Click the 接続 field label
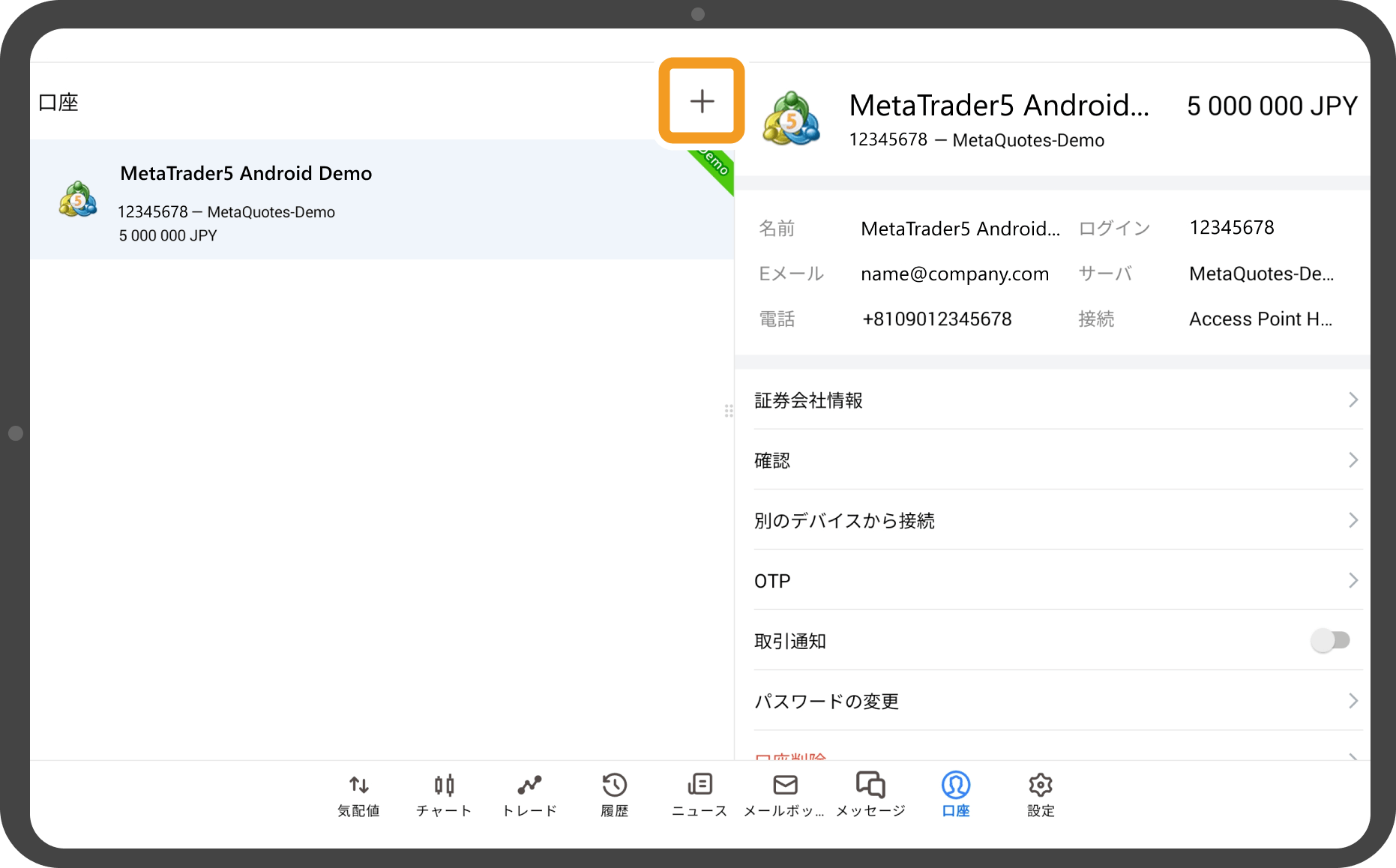 1096,319
